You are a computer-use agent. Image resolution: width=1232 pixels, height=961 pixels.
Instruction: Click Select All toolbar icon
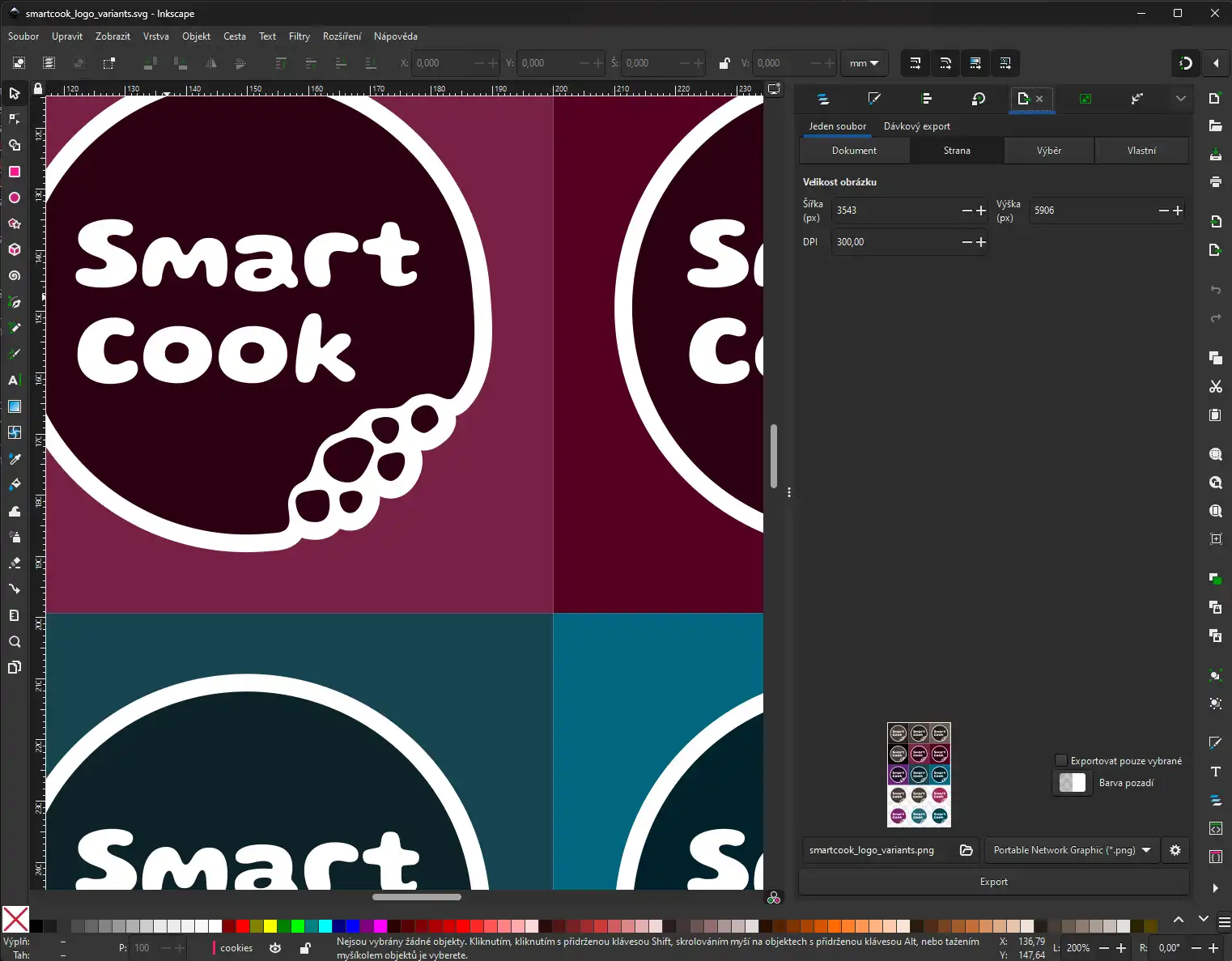[x=19, y=63]
